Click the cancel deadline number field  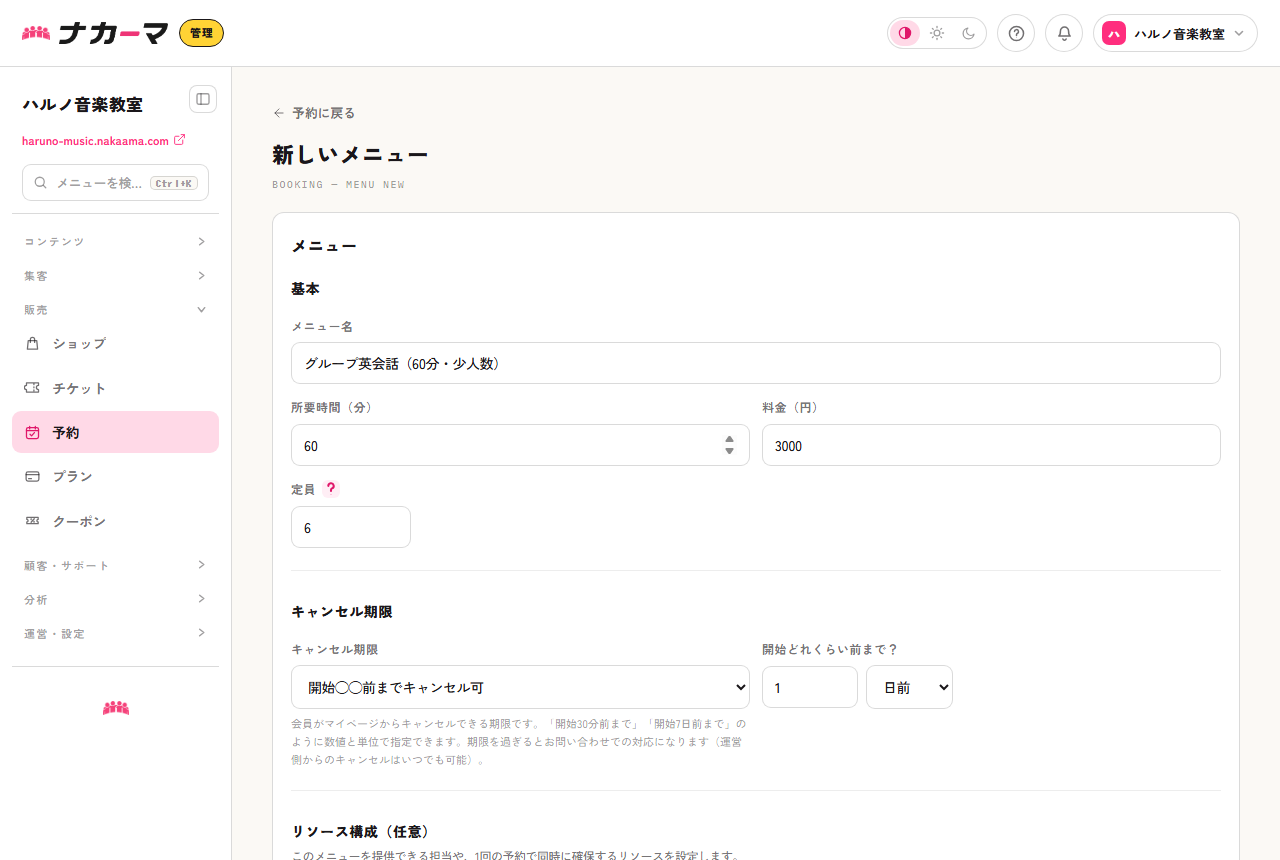click(810, 687)
